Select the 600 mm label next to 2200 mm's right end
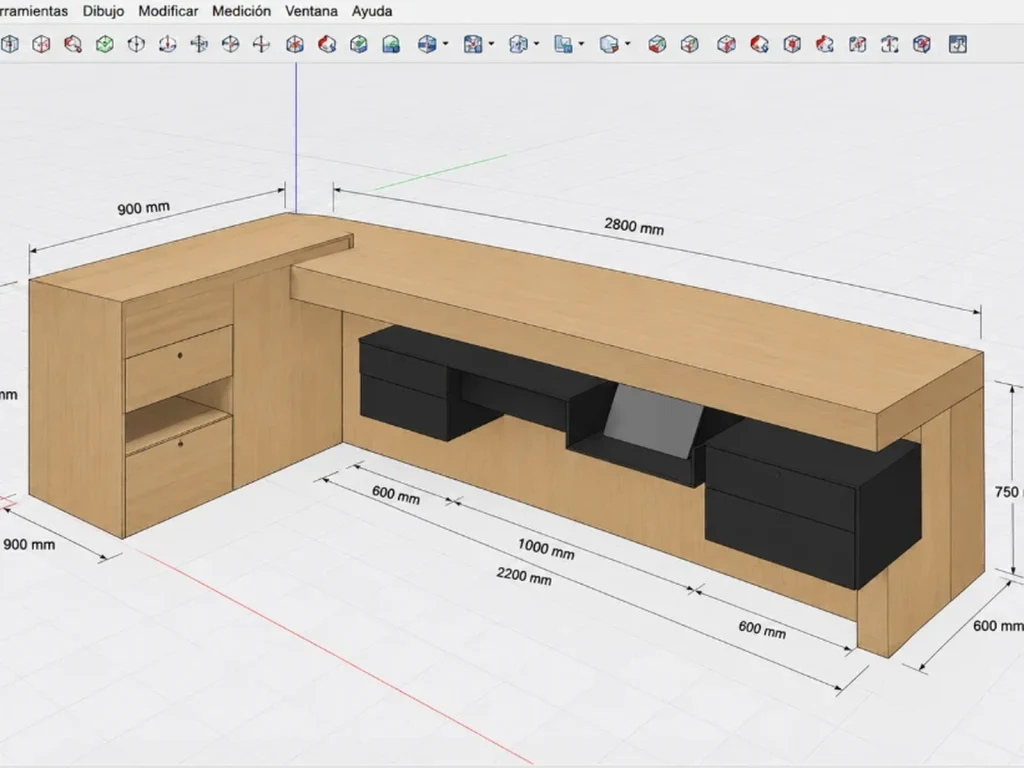 click(x=762, y=630)
